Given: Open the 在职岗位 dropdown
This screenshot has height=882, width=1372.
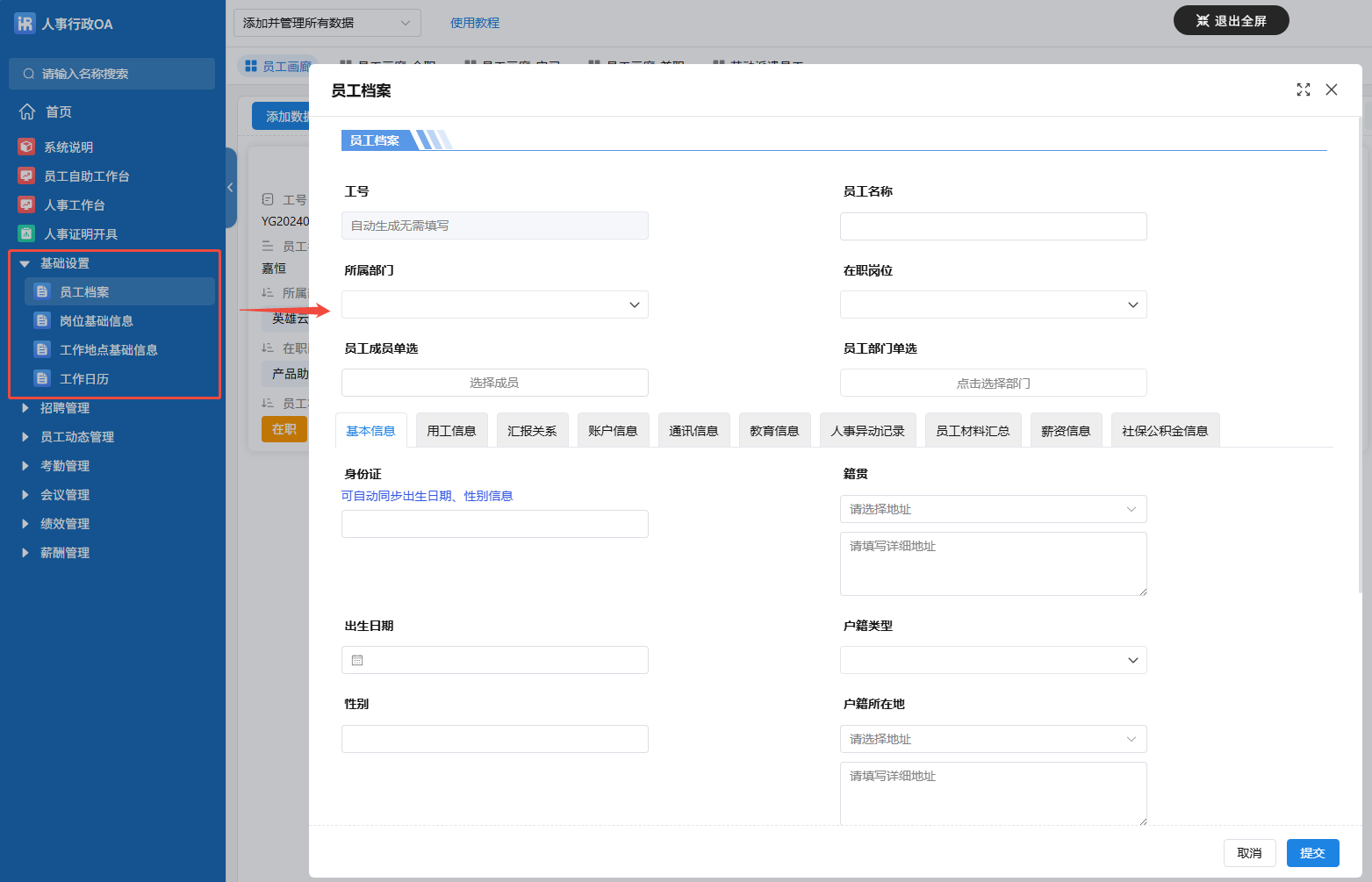Looking at the screenshot, I should coord(993,305).
